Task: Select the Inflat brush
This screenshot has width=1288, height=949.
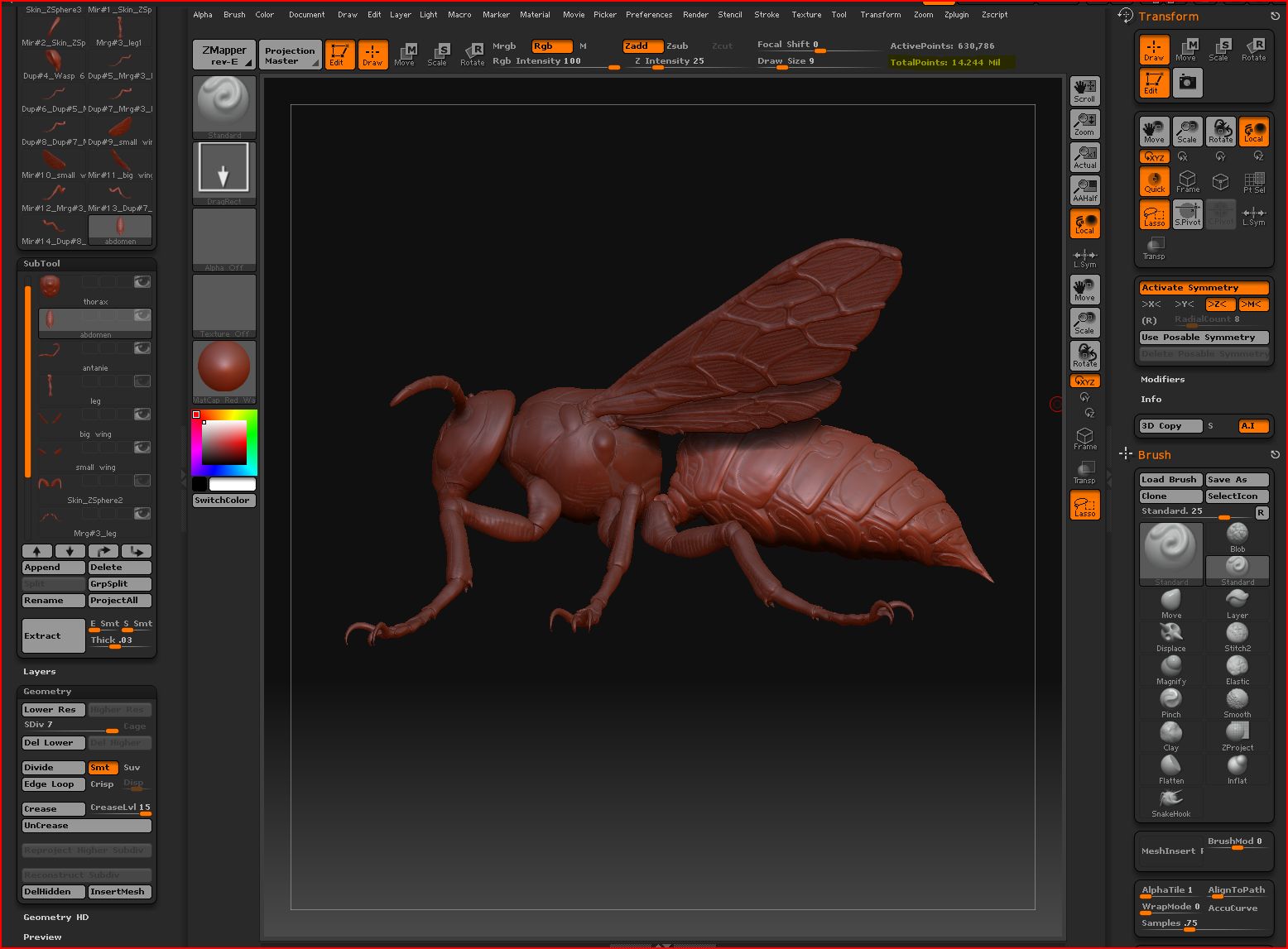Action: [1237, 766]
